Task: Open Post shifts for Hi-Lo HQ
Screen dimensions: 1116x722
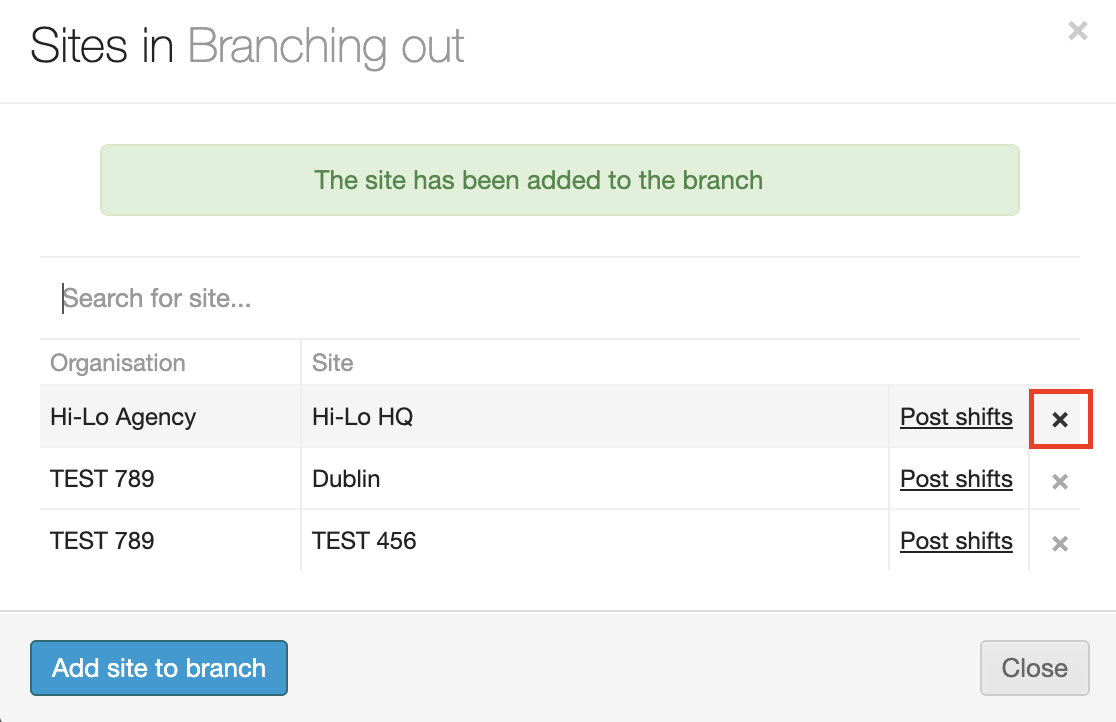Action: pos(956,417)
